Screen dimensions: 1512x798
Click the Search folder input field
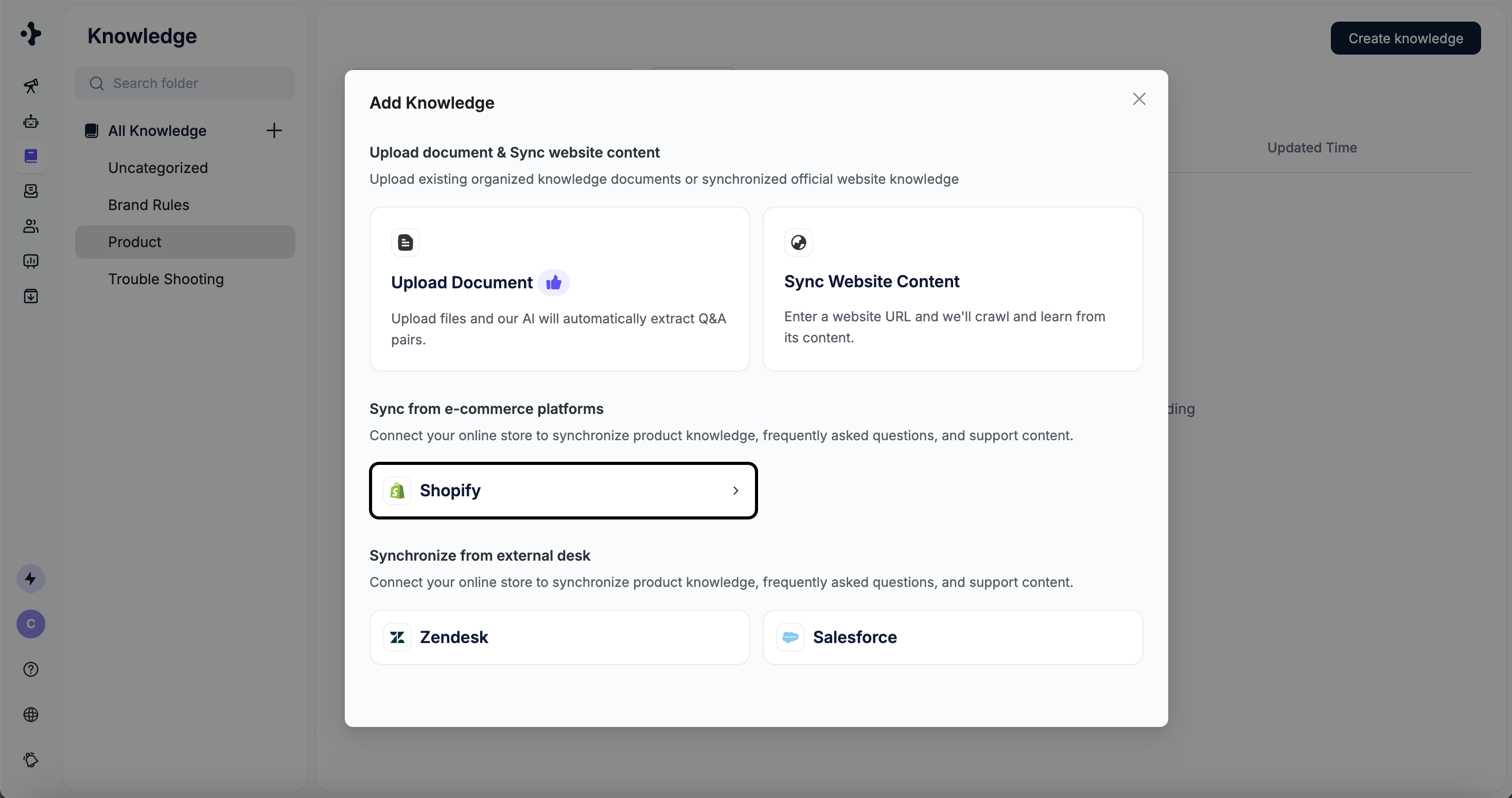[x=194, y=83]
